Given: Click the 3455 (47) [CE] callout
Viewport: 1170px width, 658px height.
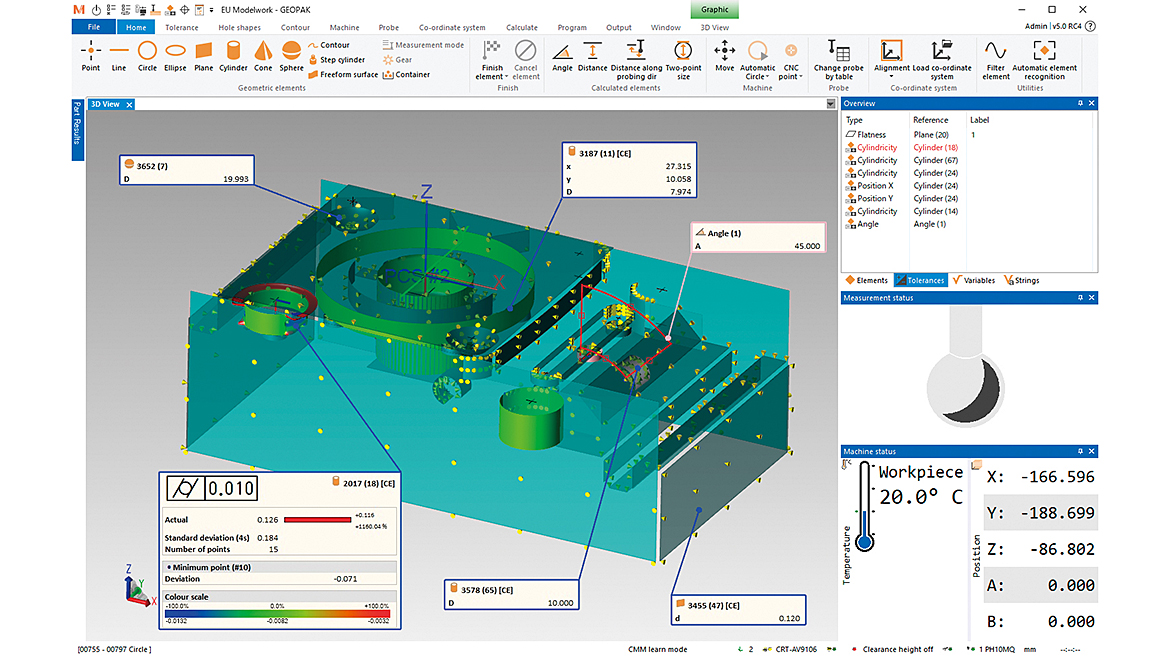Looking at the screenshot, I should (738, 610).
